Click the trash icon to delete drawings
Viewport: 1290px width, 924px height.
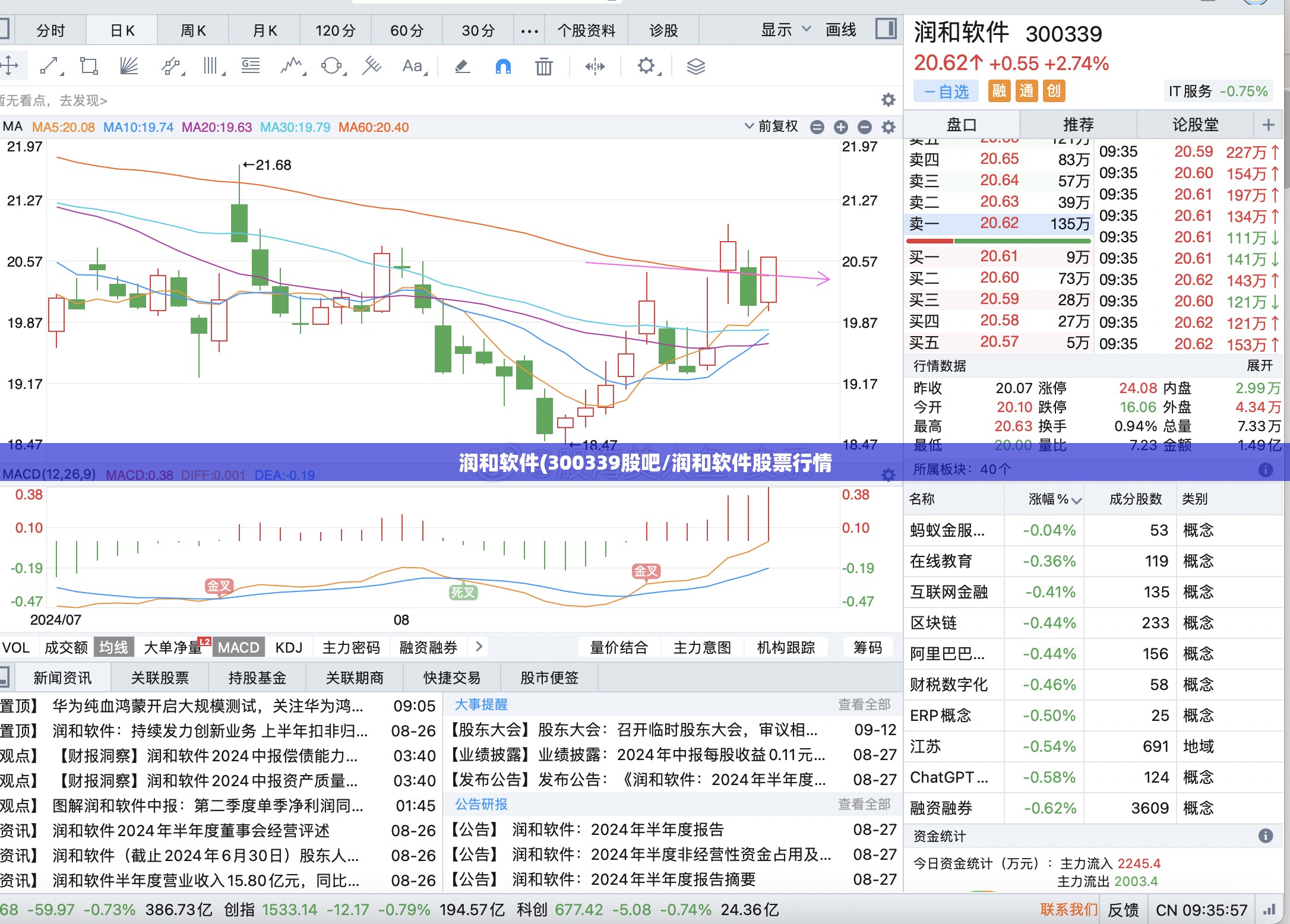tap(543, 66)
